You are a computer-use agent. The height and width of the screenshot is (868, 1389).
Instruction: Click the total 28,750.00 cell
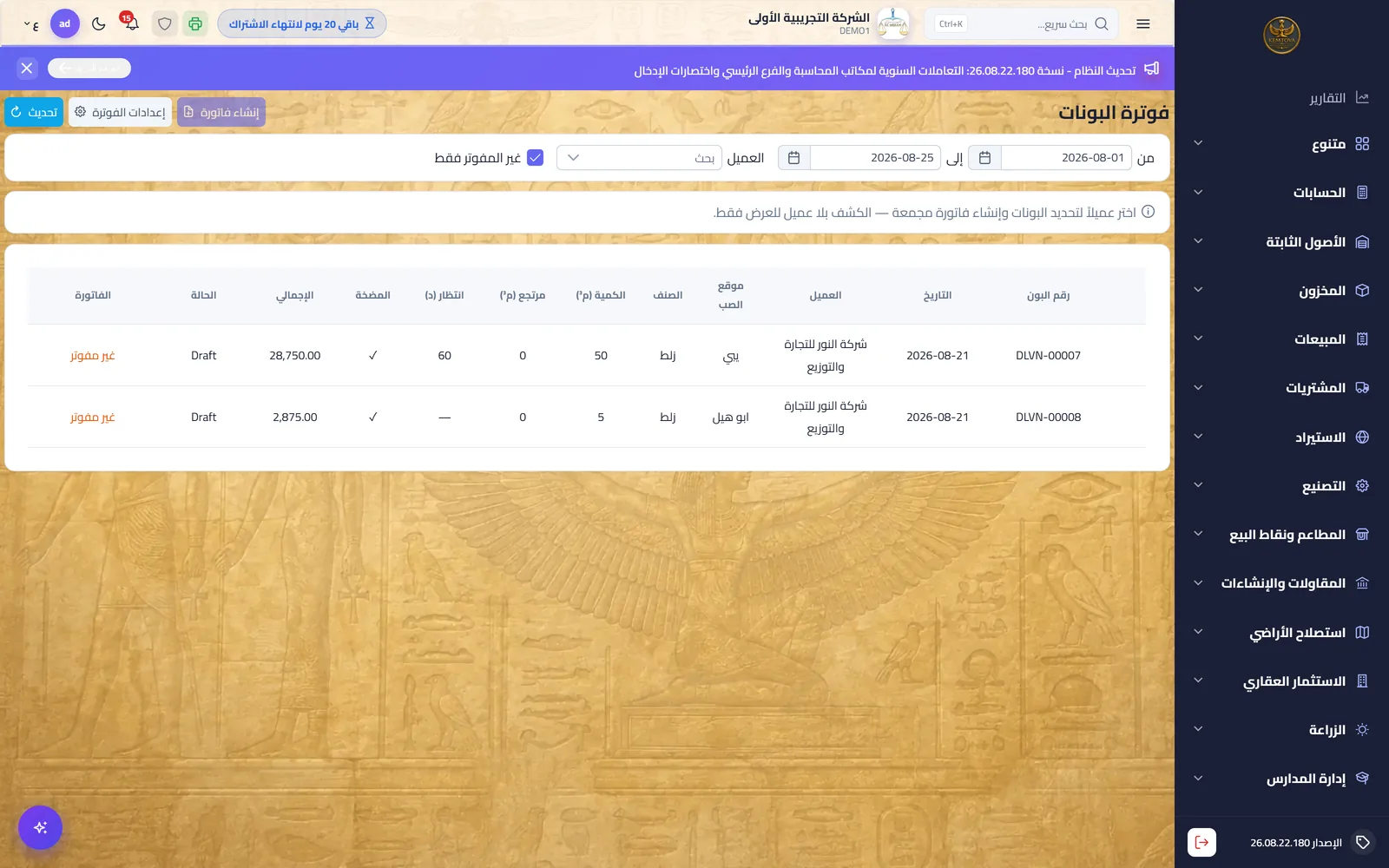pyautogui.click(x=295, y=356)
